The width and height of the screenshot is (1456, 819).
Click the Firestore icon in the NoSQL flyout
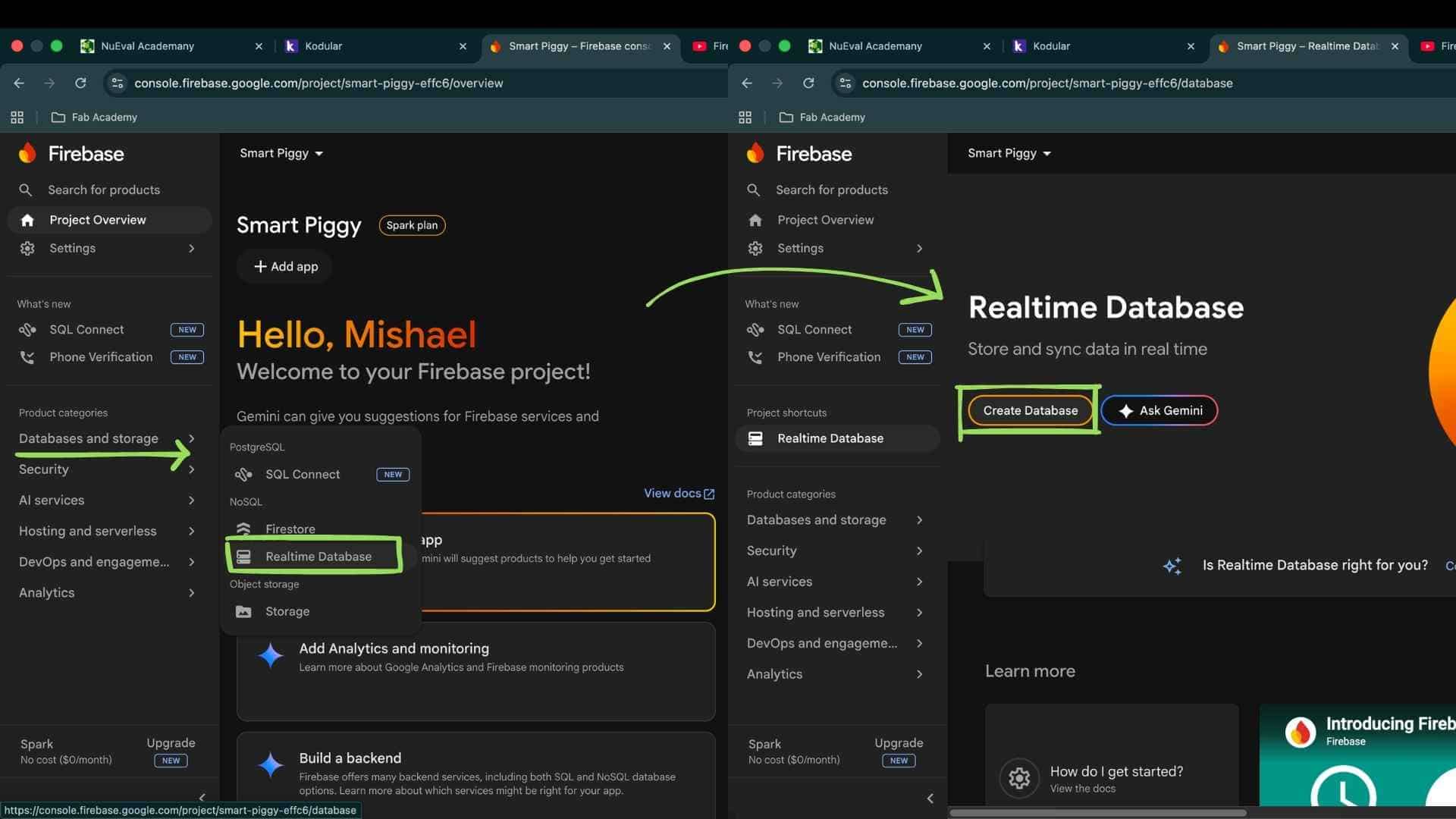(x=243, y=529)
